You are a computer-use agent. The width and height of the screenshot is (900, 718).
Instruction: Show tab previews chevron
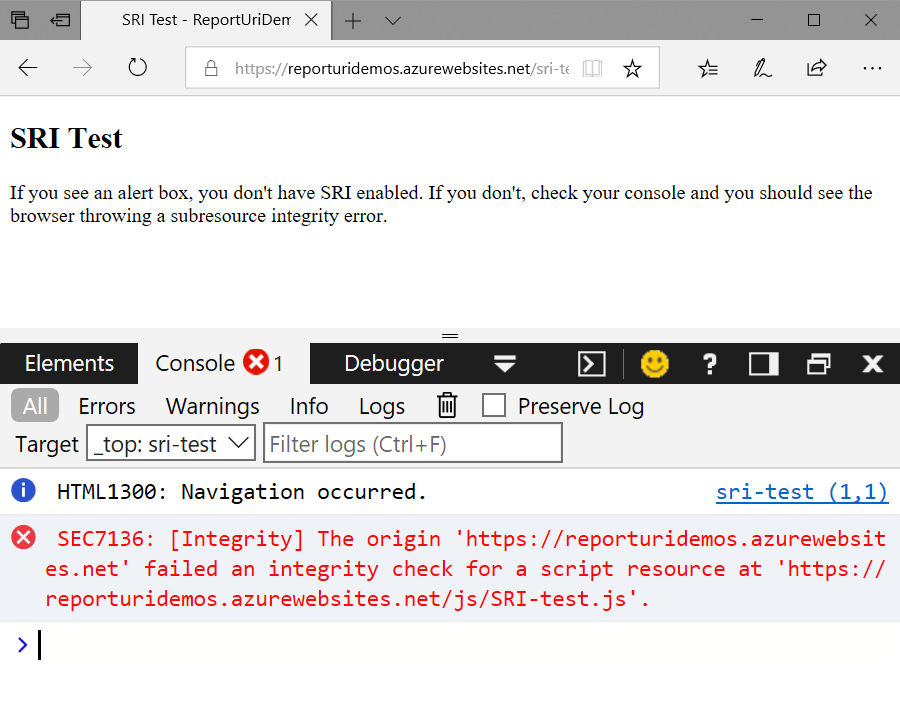click(x=393, y=21)
